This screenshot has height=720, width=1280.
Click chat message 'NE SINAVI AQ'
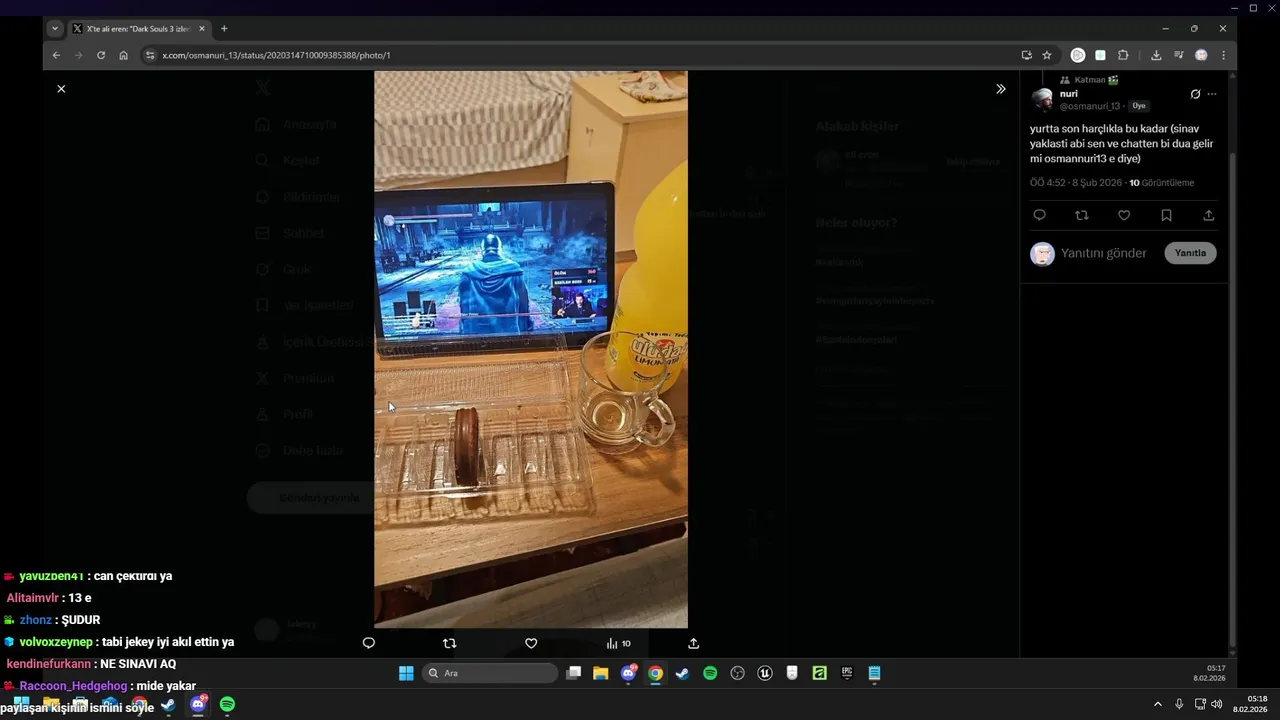(138, 664)
